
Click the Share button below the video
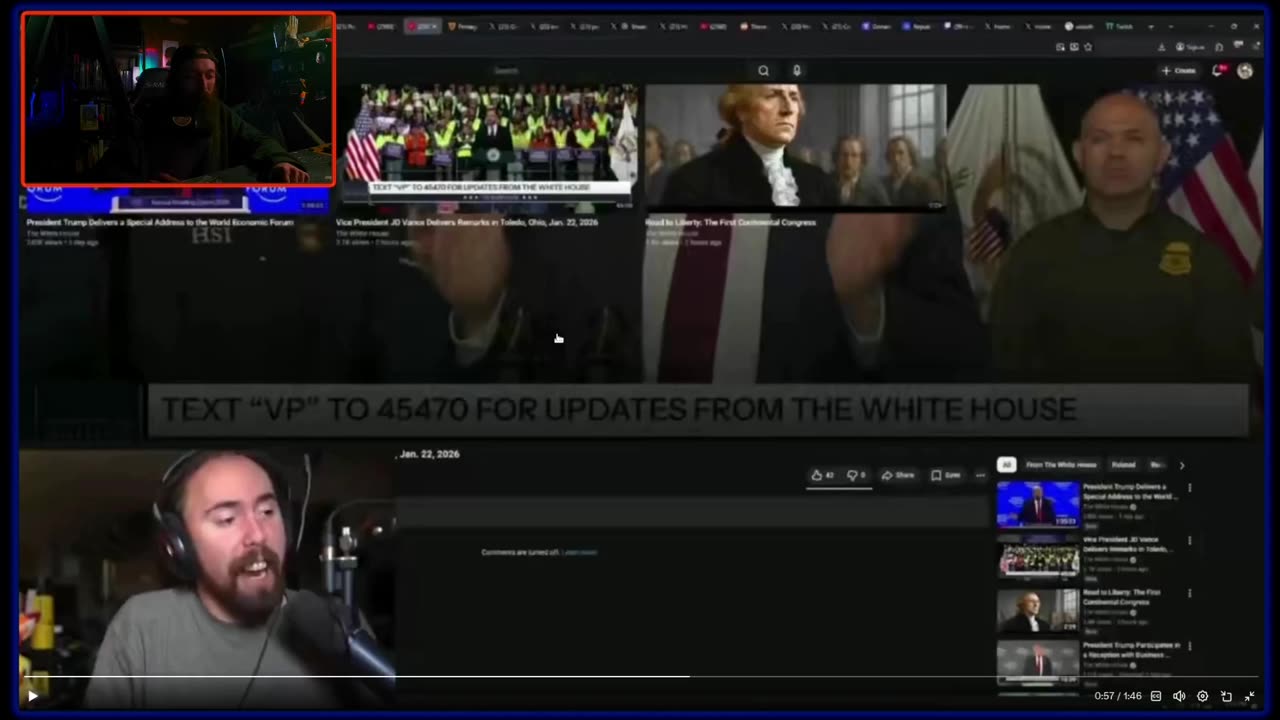(x=898, y=475)
